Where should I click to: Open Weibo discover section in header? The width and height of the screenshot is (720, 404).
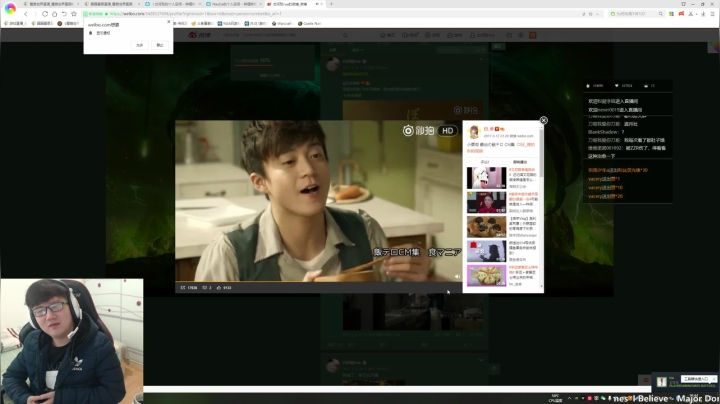pyautogui.click(x=431, y=35)
